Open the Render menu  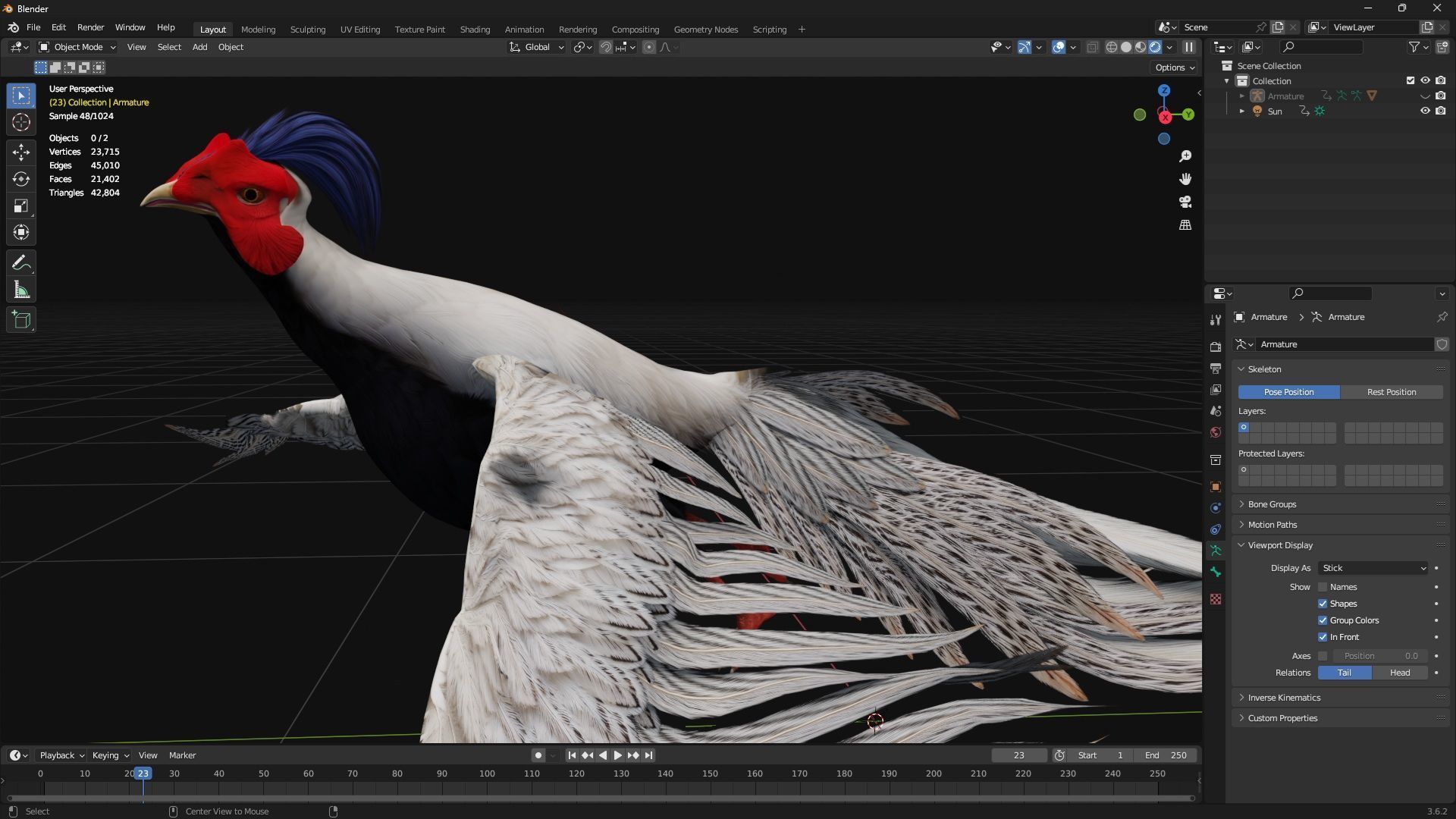pyautogui.click(x=90, y=27)
